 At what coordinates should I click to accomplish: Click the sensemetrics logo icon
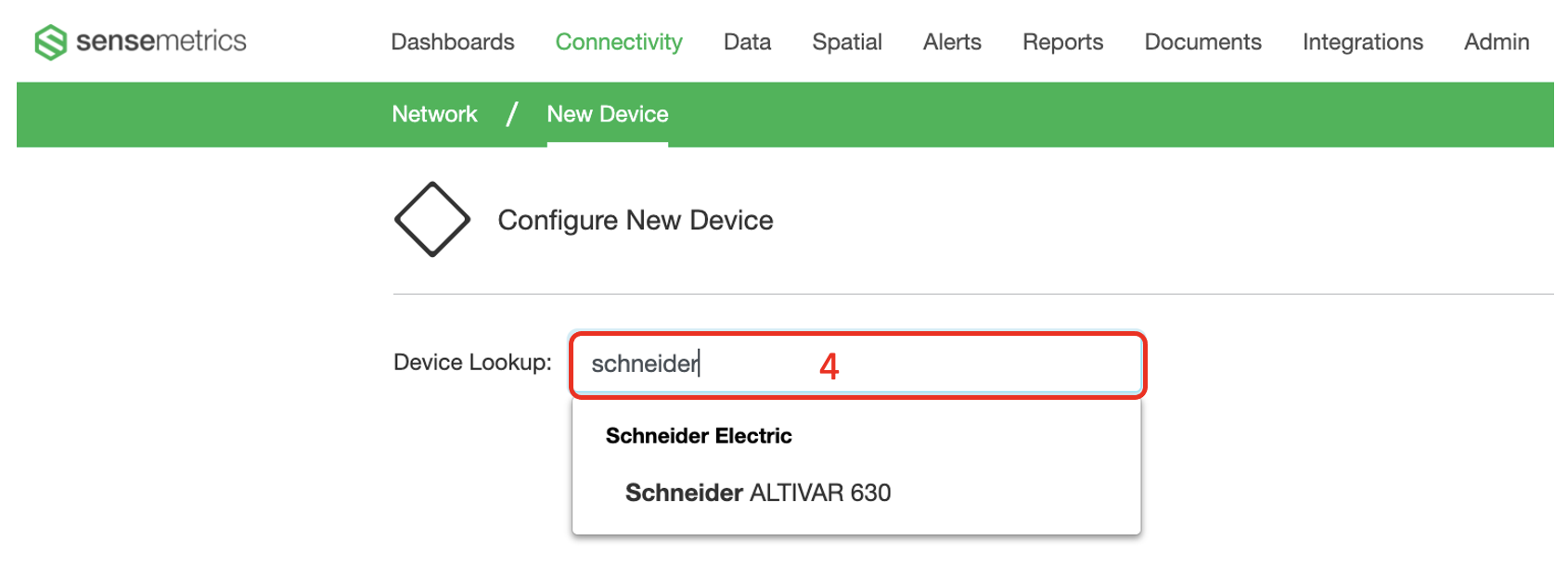[x=50, y=42]
